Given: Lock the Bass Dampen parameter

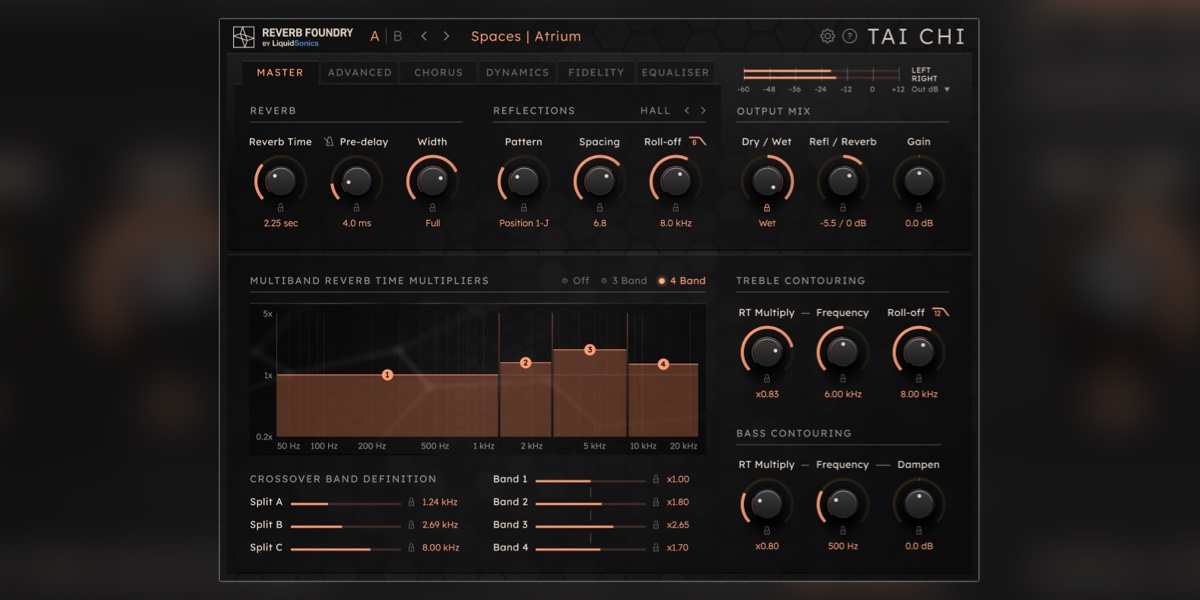Looking at the screenshot, I should click(919, 531).
